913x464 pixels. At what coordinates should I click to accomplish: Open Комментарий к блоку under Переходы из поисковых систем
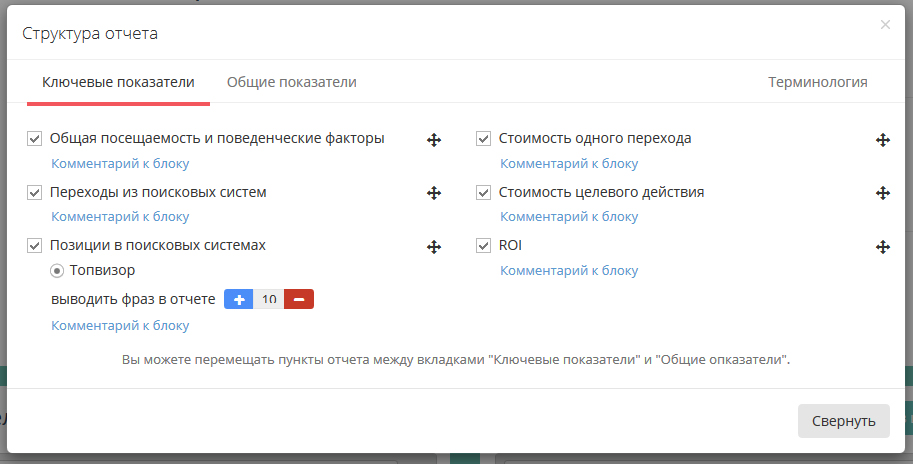(120, 217)
